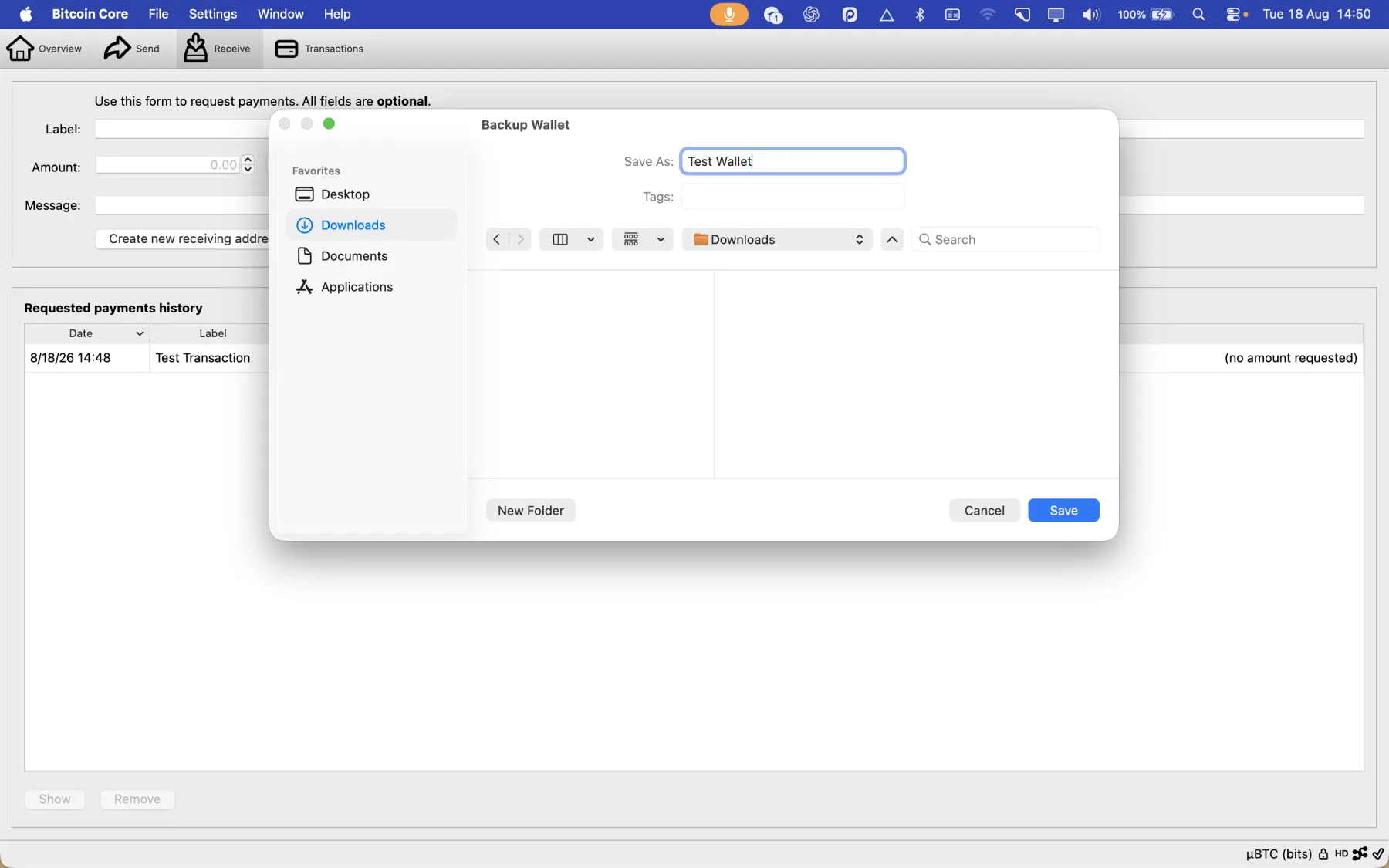Click the screen mirroring display icon
Viewport: 1389px width, 868px height.
(1056, 14)
